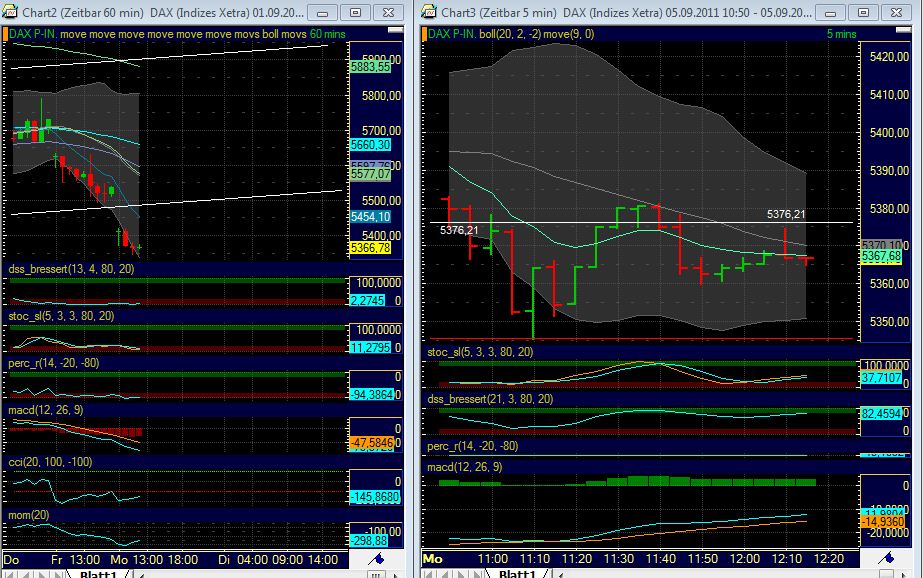
Task: Click the orange -14,9360 macd value in Chart3
Action: click(882, 522)
